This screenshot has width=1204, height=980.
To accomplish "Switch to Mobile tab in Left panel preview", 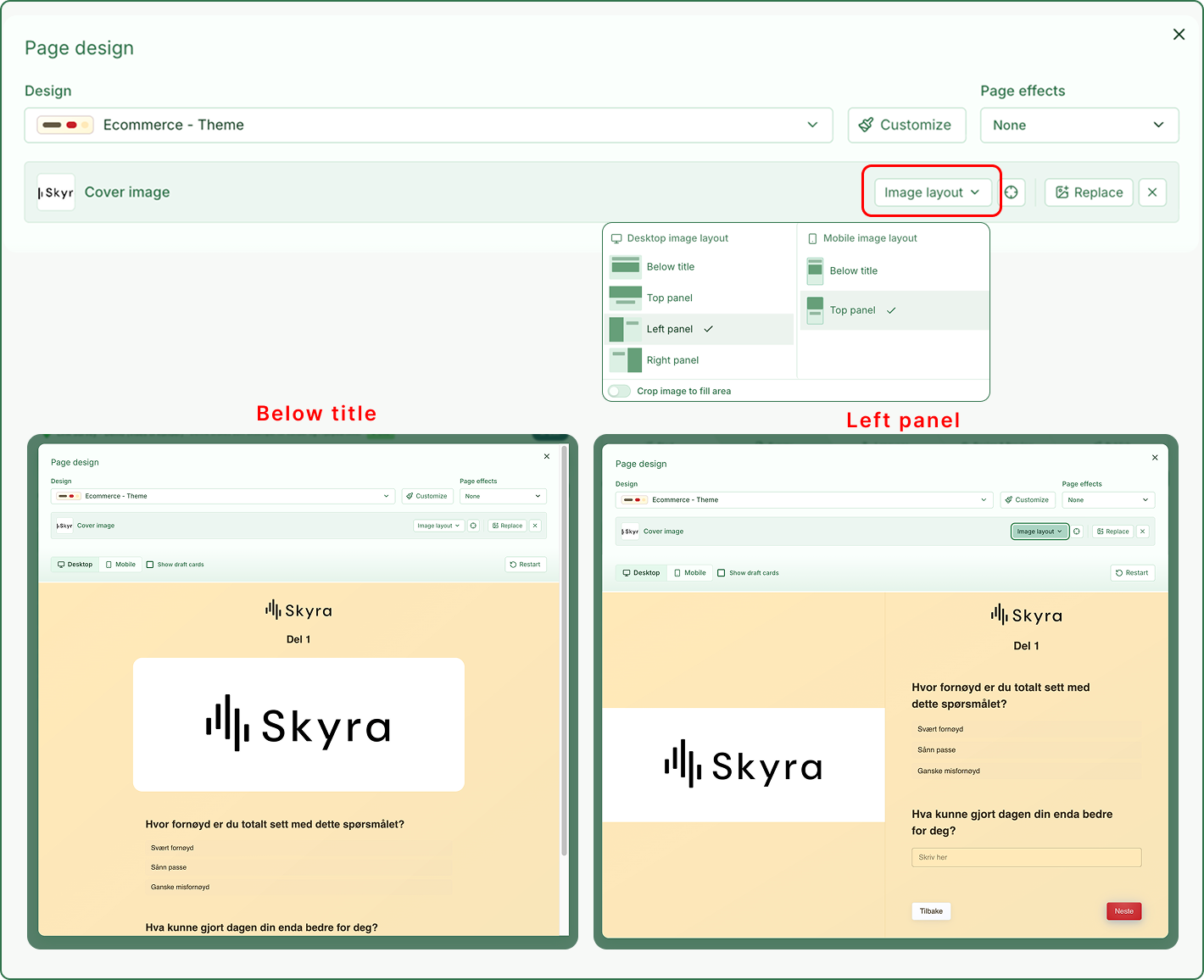I will tap(689, 573).
